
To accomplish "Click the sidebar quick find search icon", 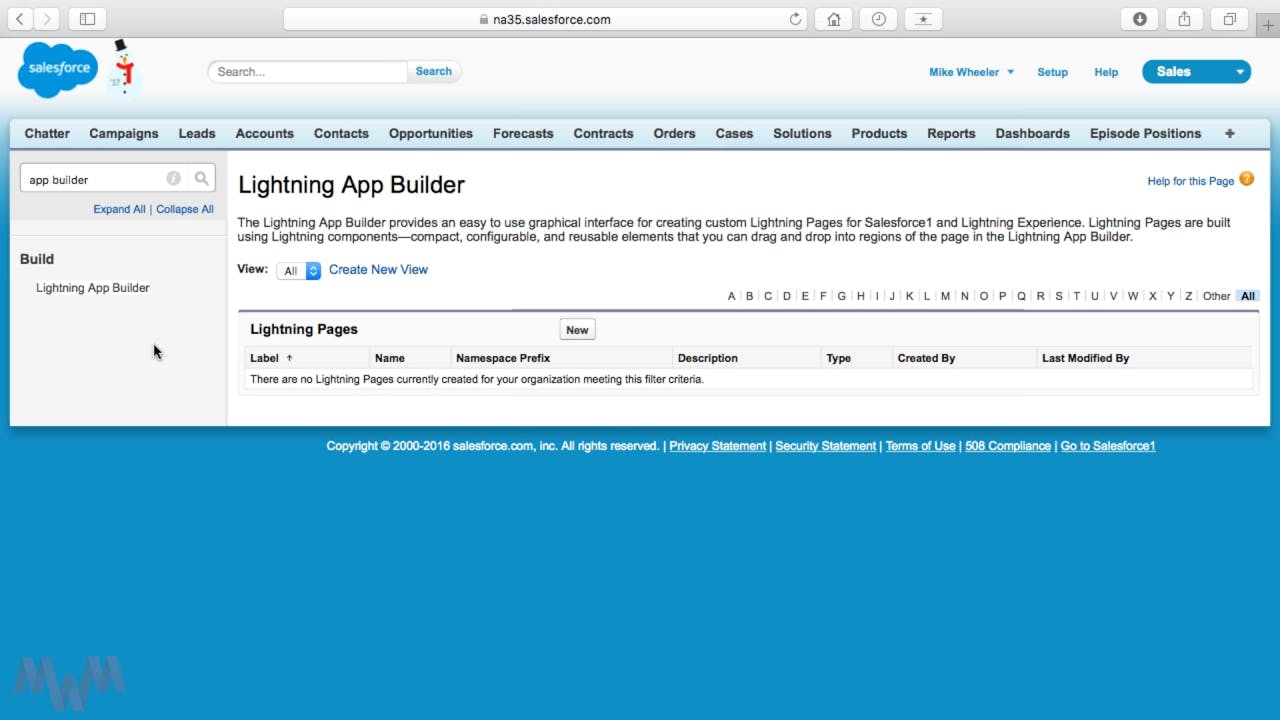I will 202,179.
